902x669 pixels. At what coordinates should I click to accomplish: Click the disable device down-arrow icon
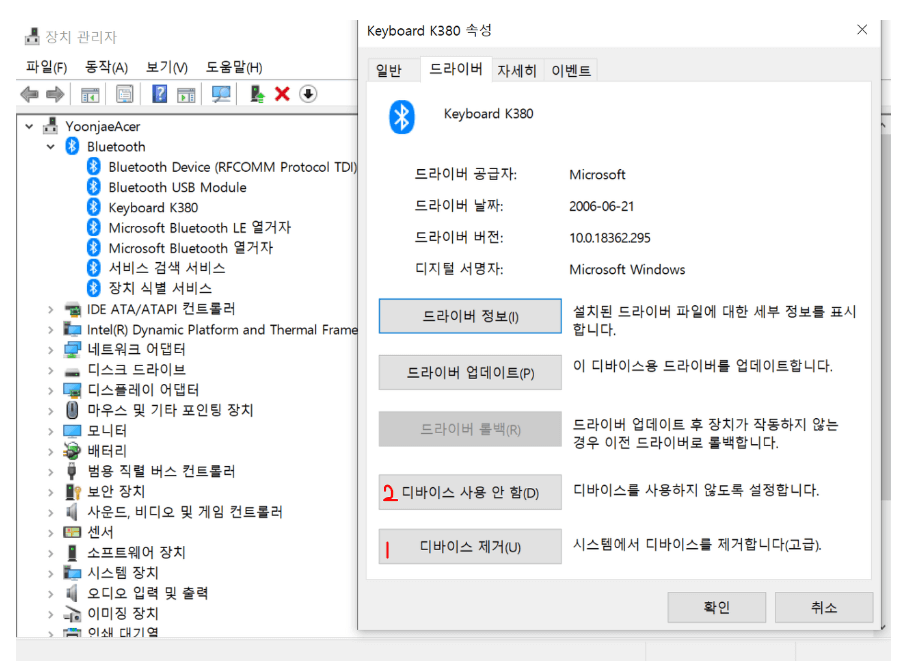[308, 93]
